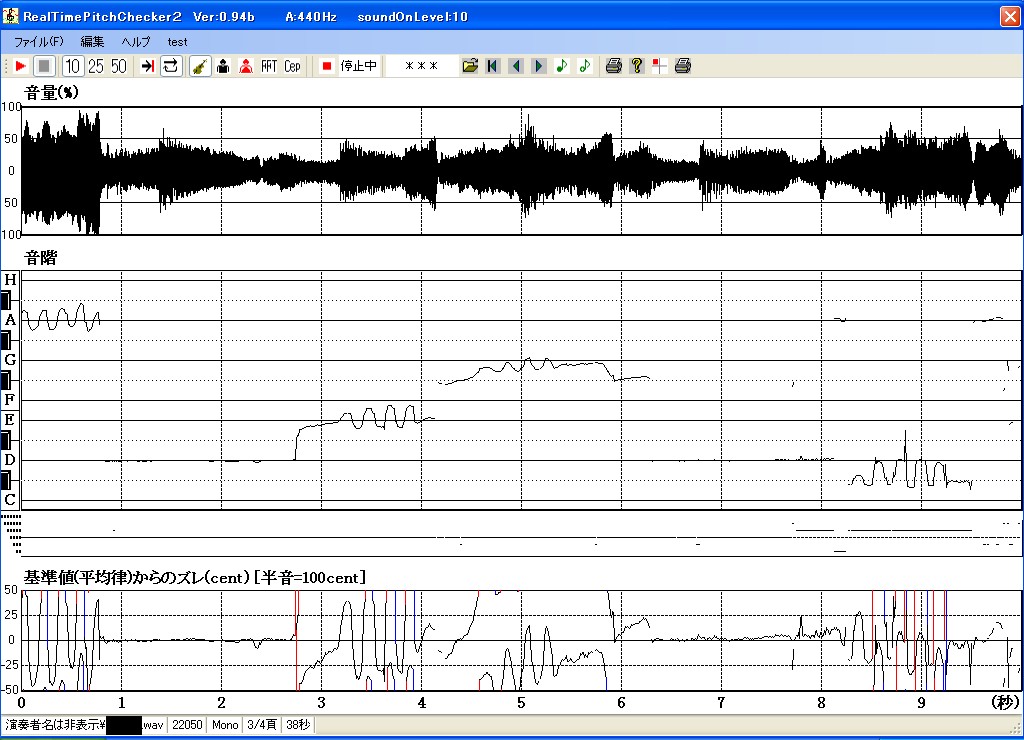Open the 編集 menu
The height and width of the screenshot is (740, 1024).
point(92,42)
